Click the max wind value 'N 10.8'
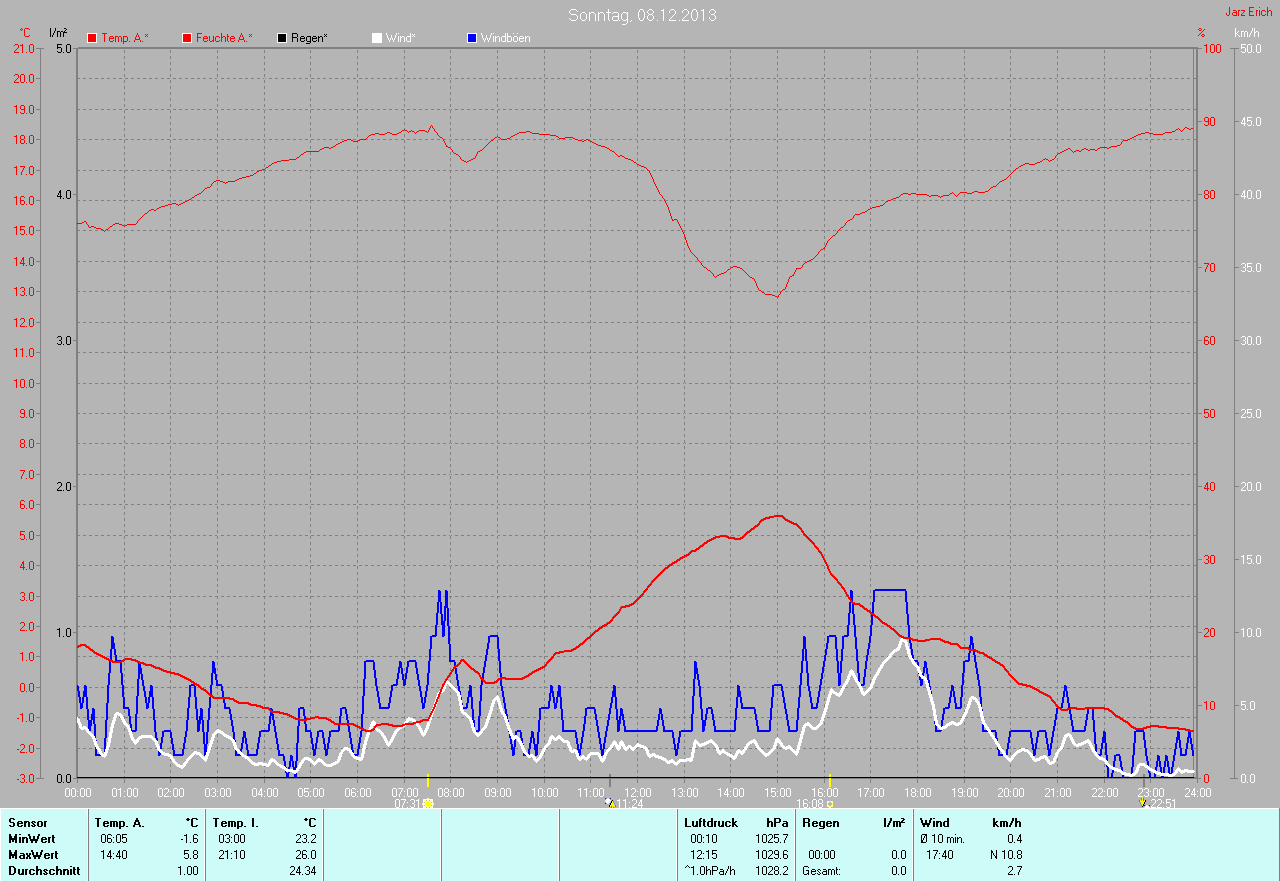The width and height of the screenshot is (1280, 881). 1005,855
